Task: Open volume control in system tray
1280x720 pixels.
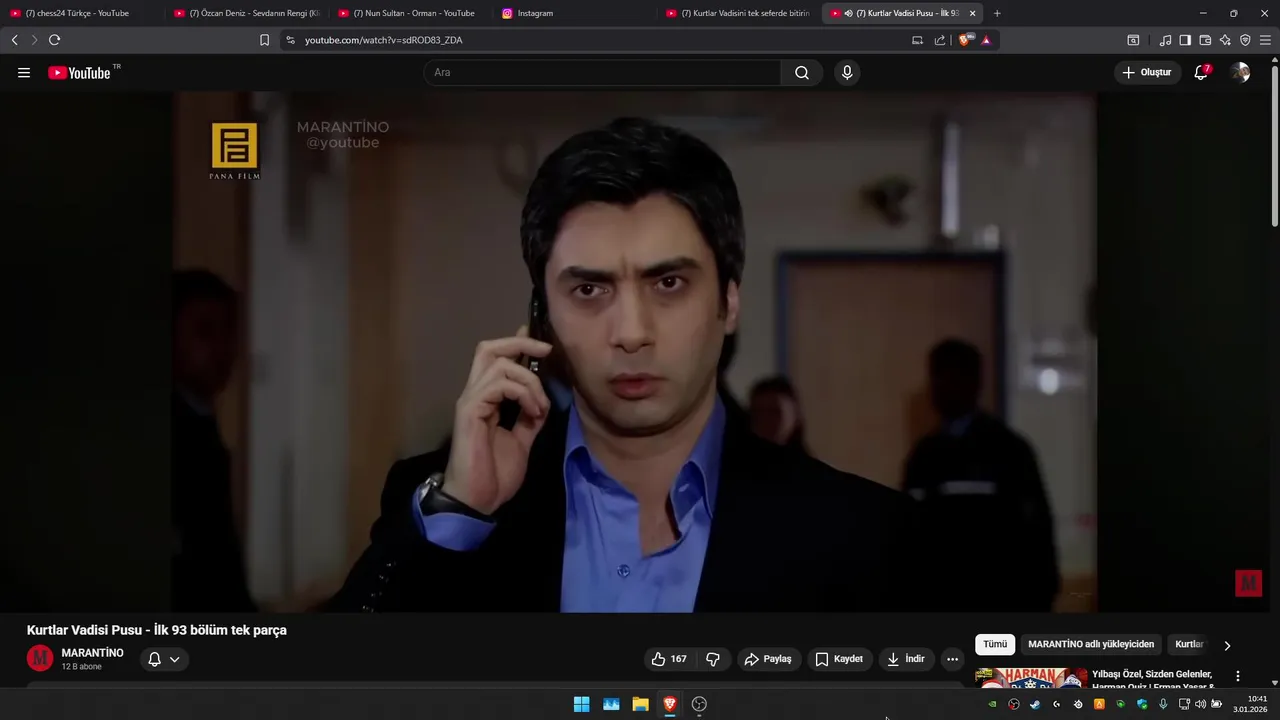Action: [1200, 704]
